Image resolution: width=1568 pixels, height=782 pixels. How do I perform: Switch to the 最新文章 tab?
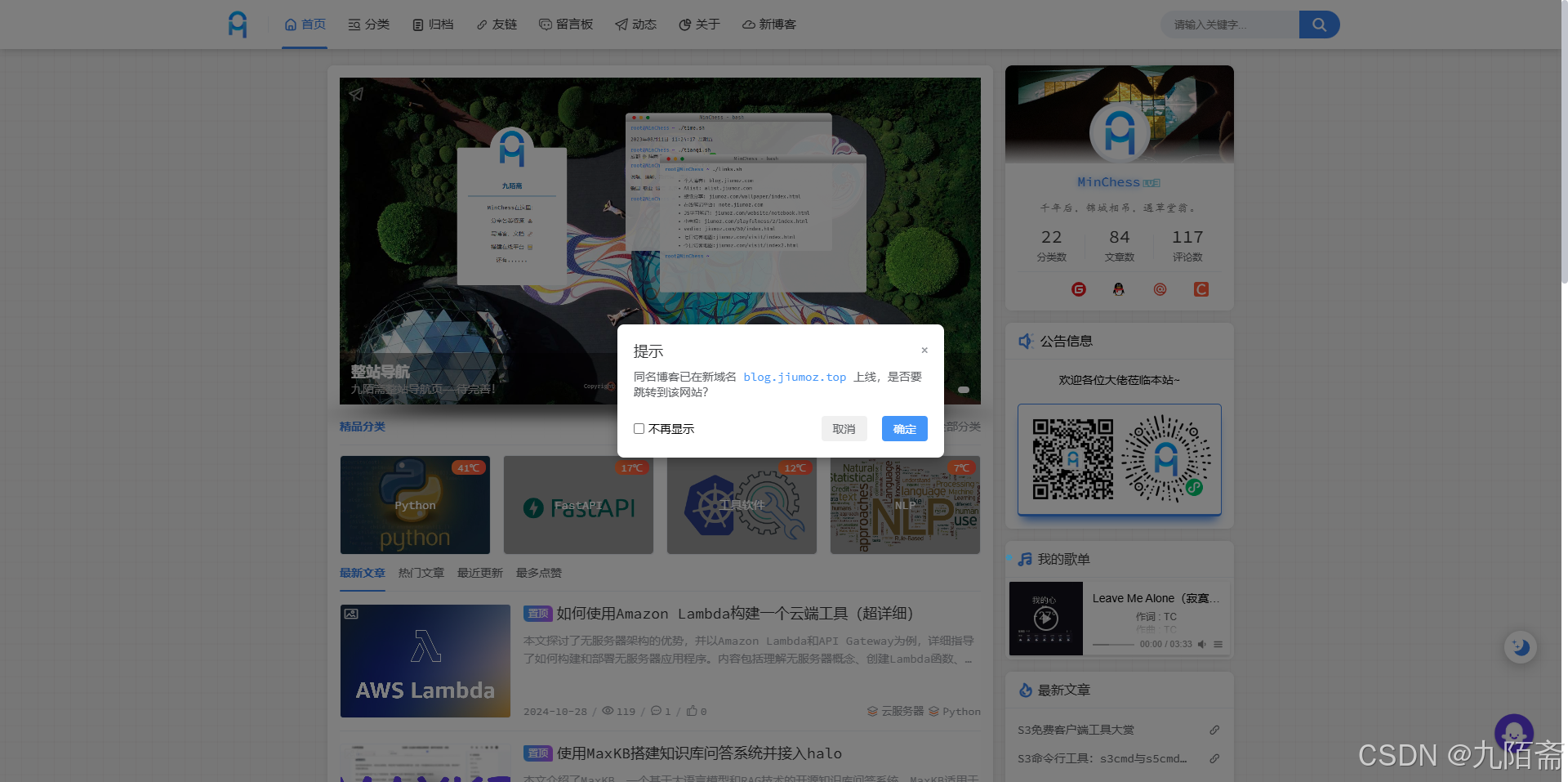[363, 573]
